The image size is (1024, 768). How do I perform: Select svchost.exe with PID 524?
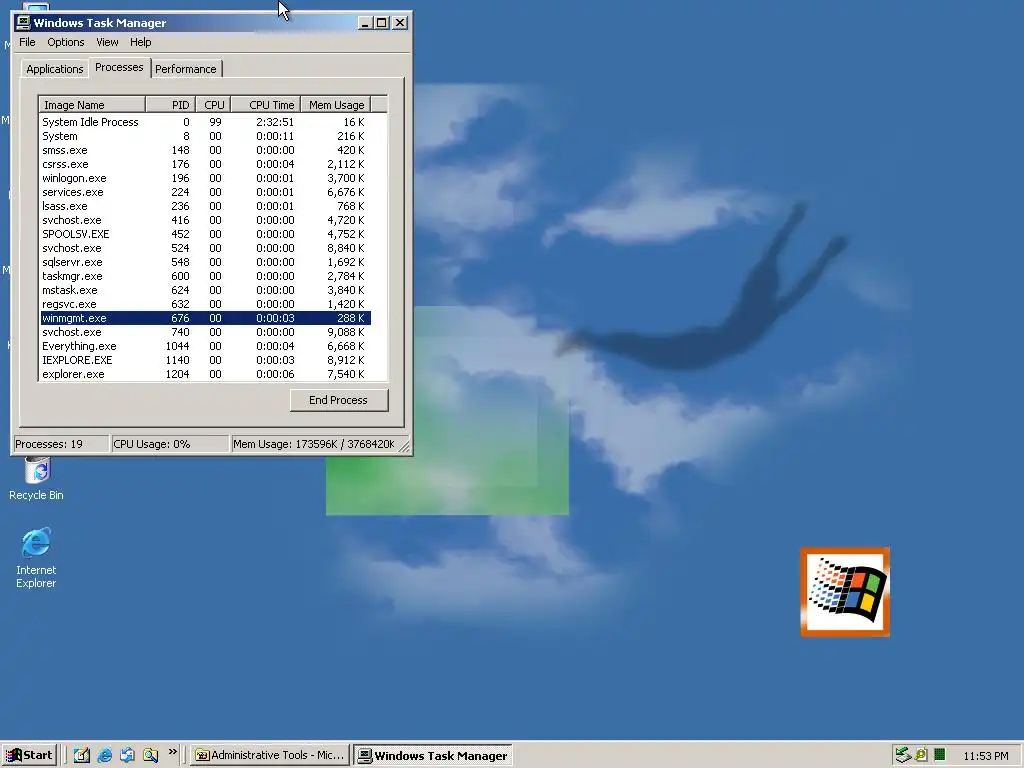click(x=205, y=248)
